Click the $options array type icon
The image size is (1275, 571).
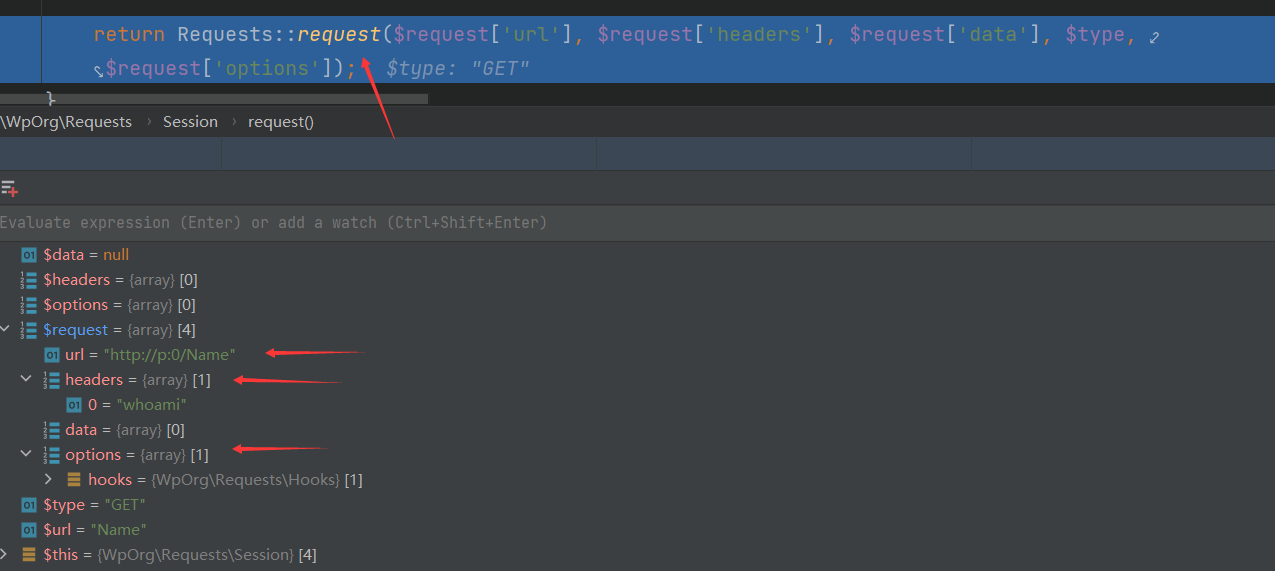click(x=29, y=305)
